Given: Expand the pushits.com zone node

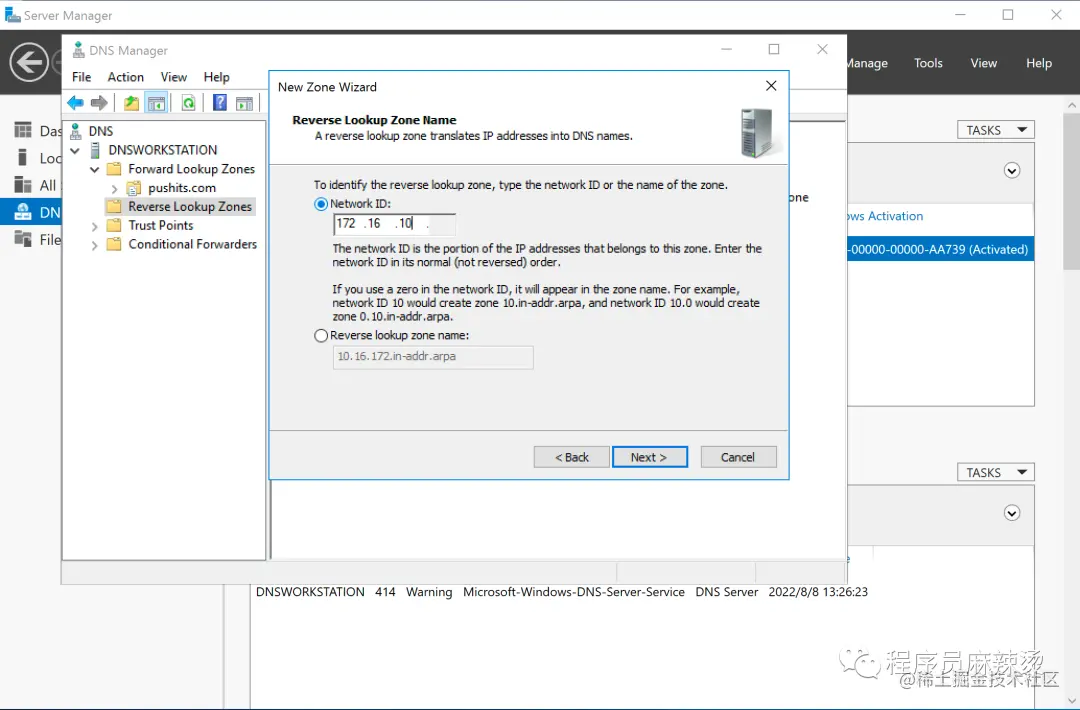Looking at the screenshot, I should (114, 188).
